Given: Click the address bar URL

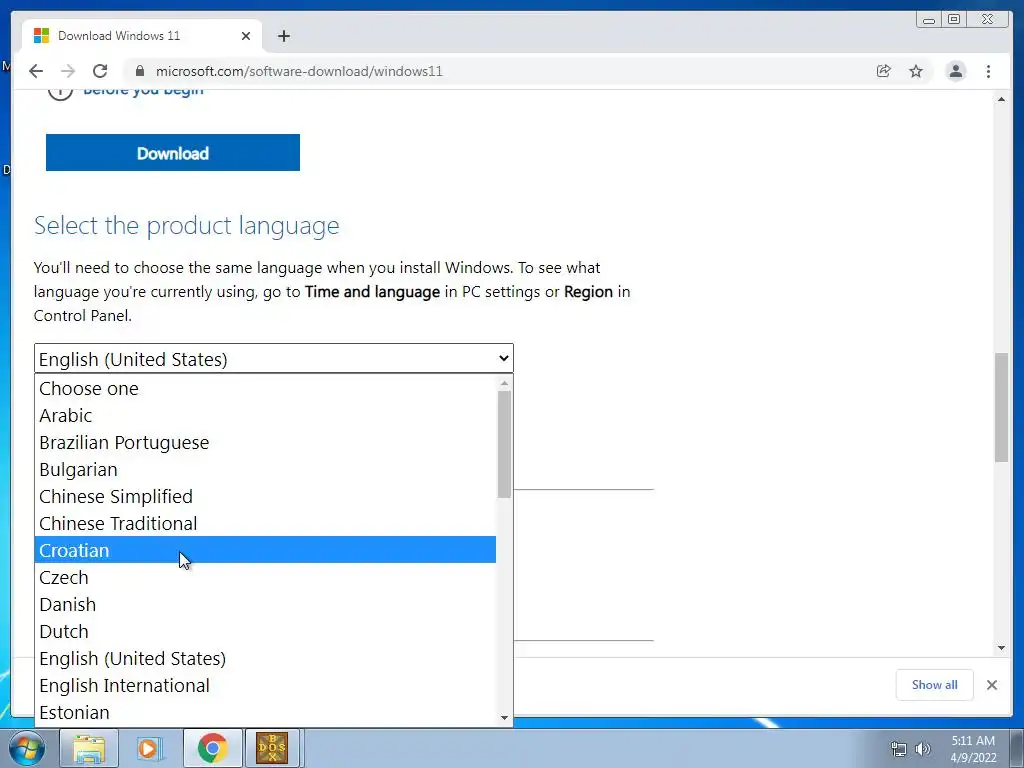Looking at the screenshot, I should click(x=299, y=71).
